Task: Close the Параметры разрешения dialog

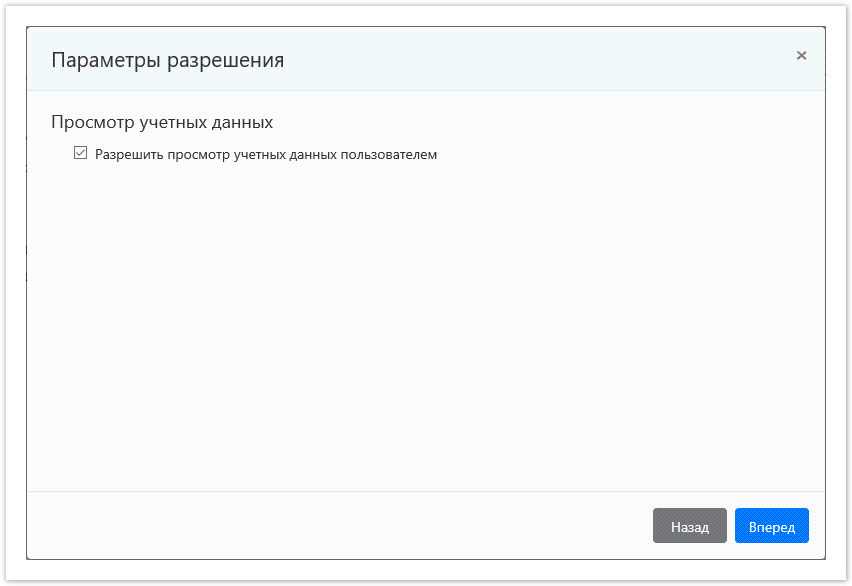Action: (x=801, y=56)
